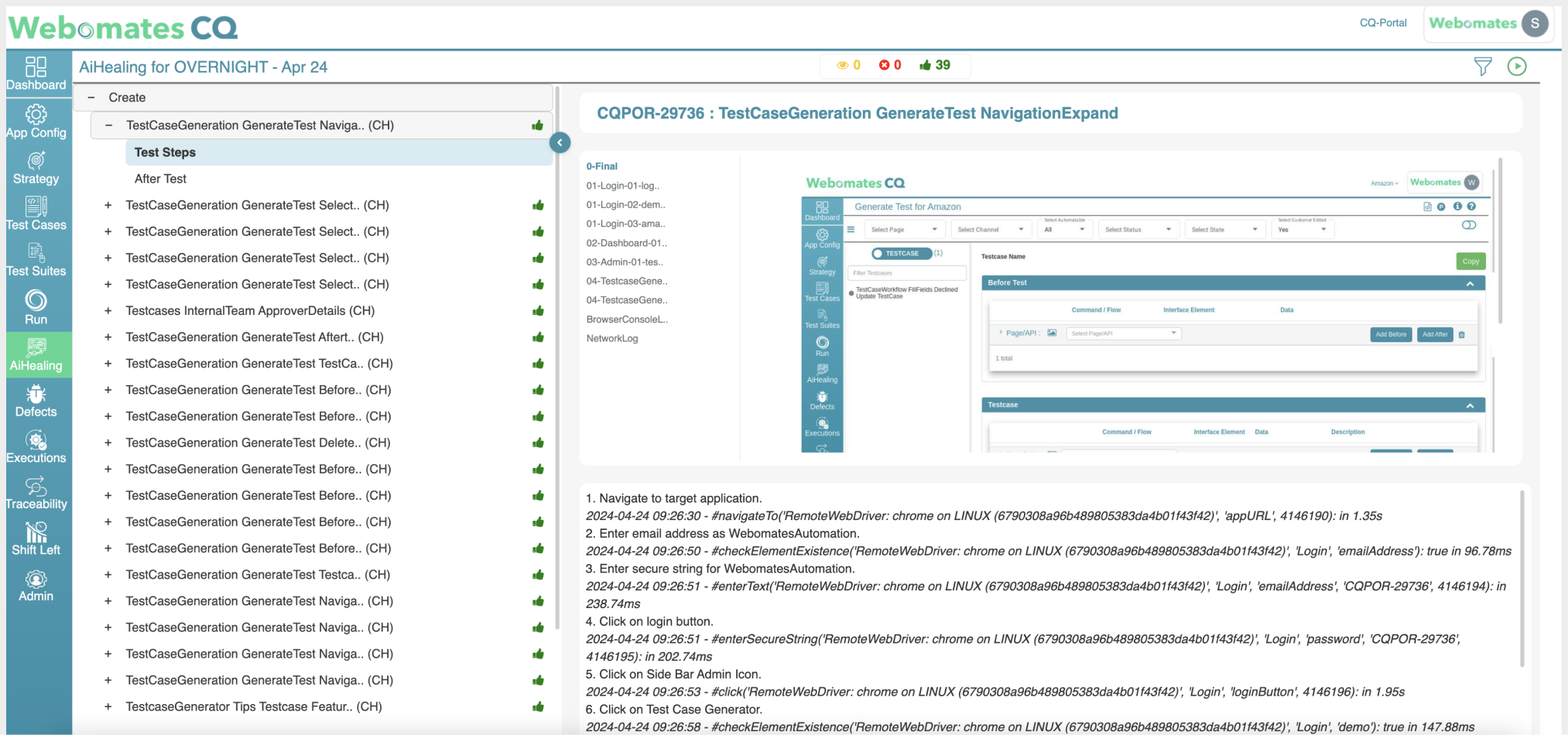
Task: Click thumbs-up on Testcases InternalTeam ApproverDetails
Action: [538, 311]
